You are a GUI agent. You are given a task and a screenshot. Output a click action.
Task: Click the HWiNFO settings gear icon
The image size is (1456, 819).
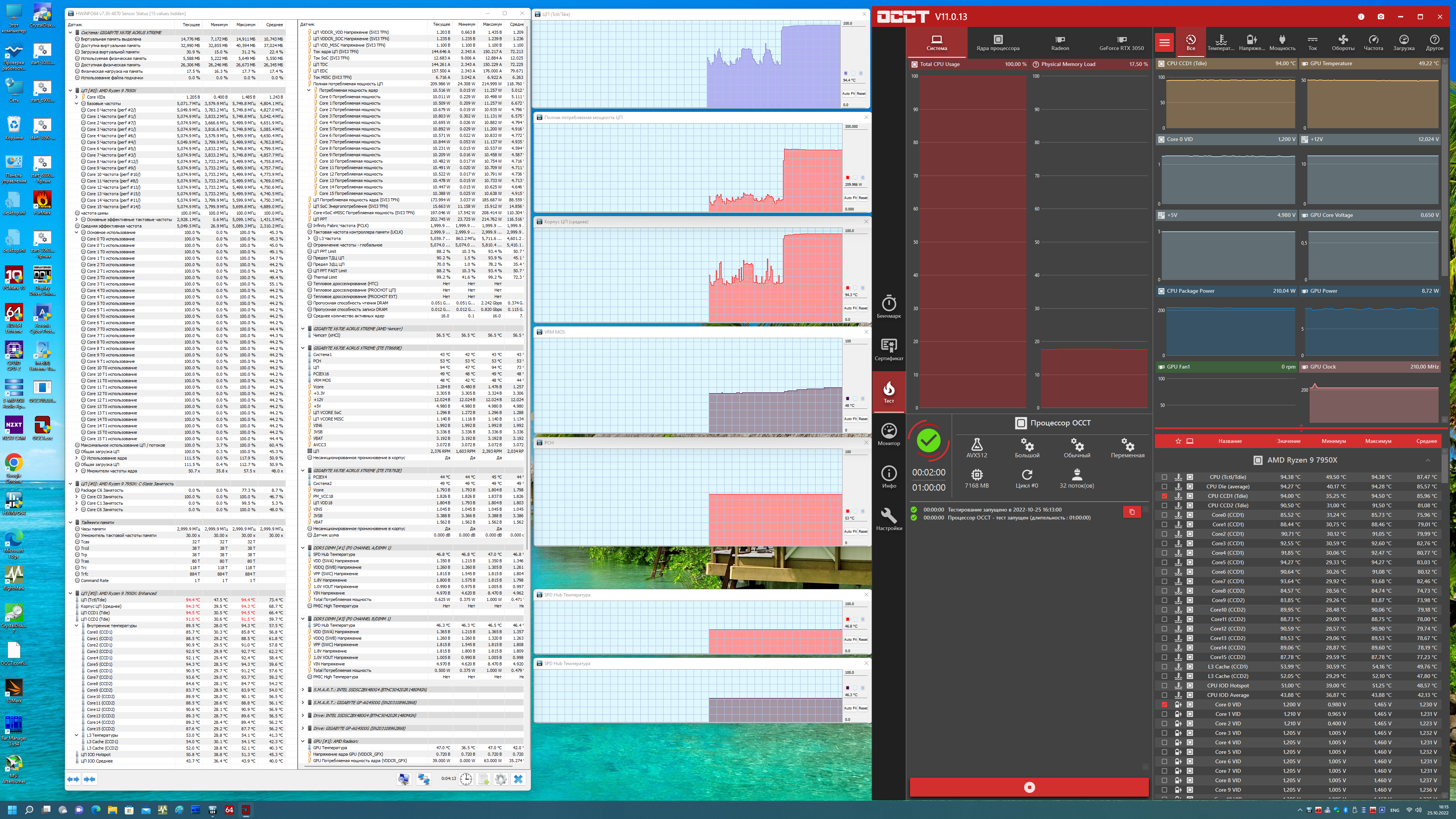[x=501, y=779]
